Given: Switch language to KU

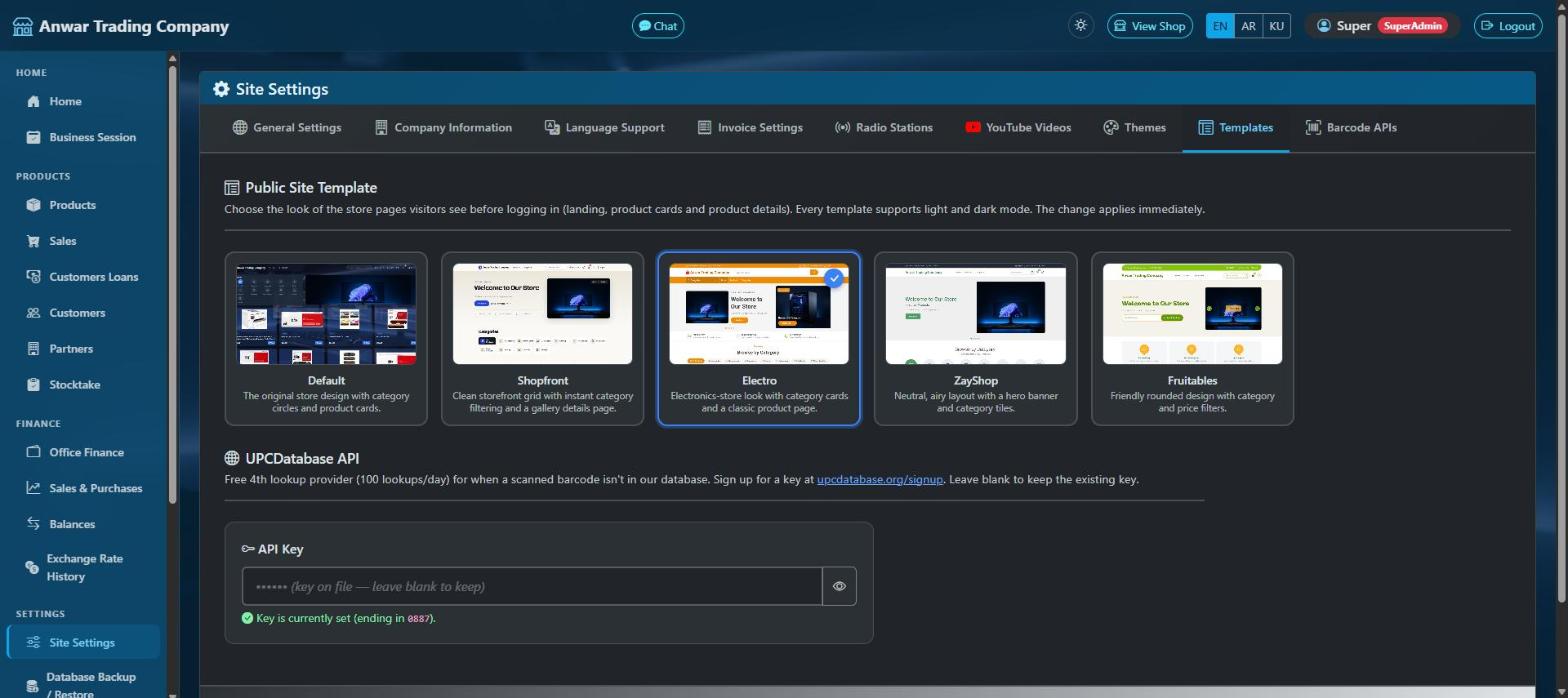Looking at the screenshot, I should 1276,26.
